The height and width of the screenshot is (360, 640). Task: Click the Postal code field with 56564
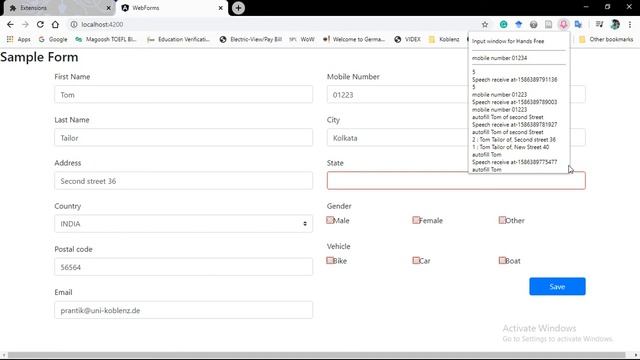[184, 267]
